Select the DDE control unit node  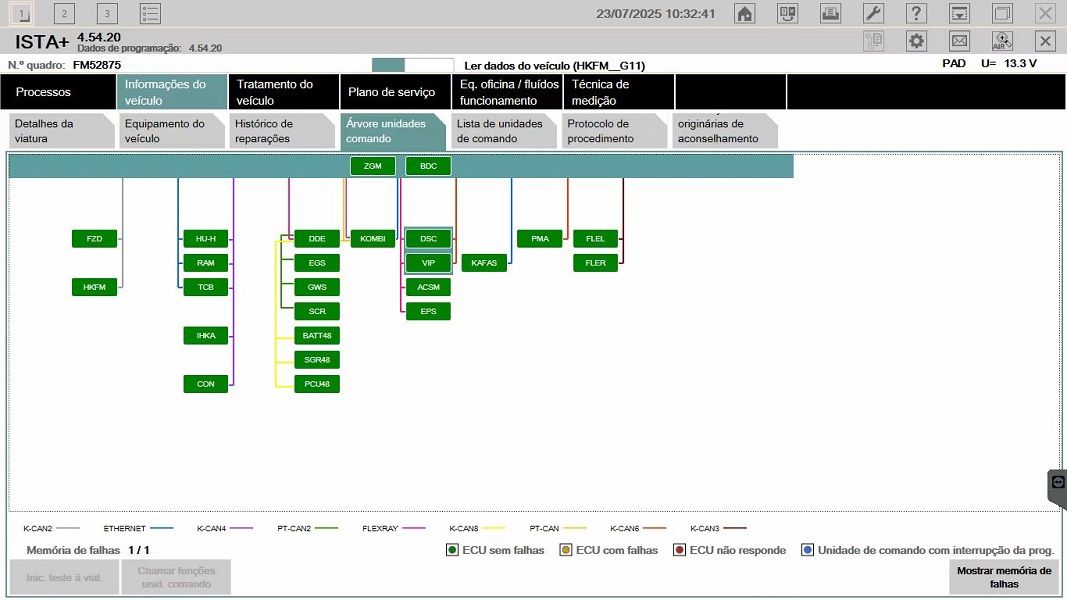(317, 239)
